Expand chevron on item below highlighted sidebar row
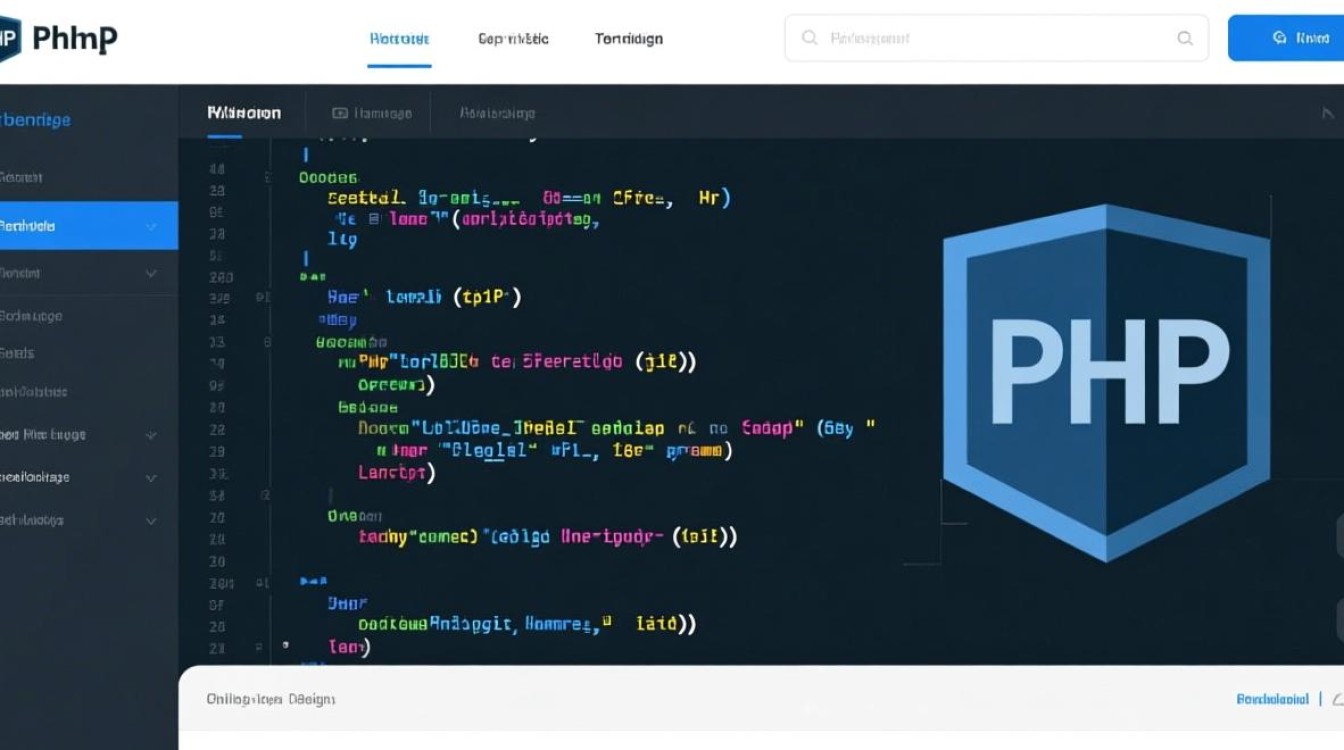 pyautogui.click(x=151, y=273)
